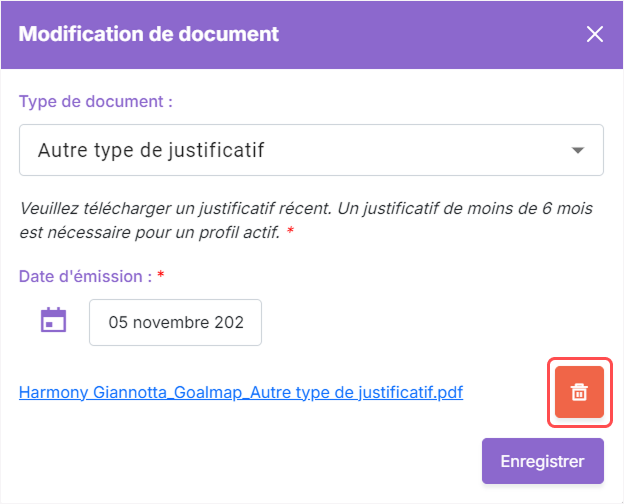The image size is (624, 504).
Task: Click the Date d'émission label
Action: click(85, 276)
